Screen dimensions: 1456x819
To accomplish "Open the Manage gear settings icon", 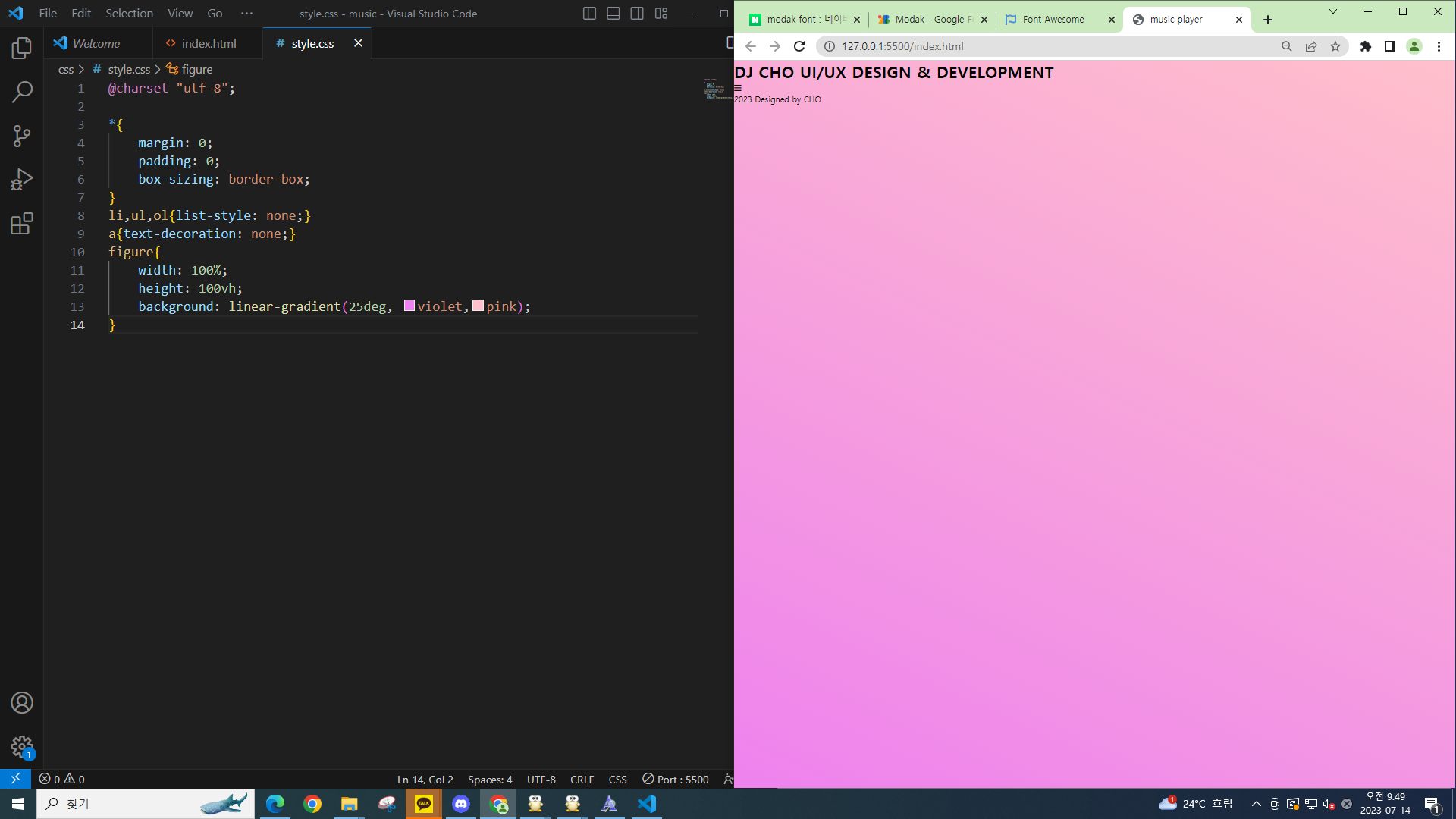I will pyautogui.click(x=22, y=747).
